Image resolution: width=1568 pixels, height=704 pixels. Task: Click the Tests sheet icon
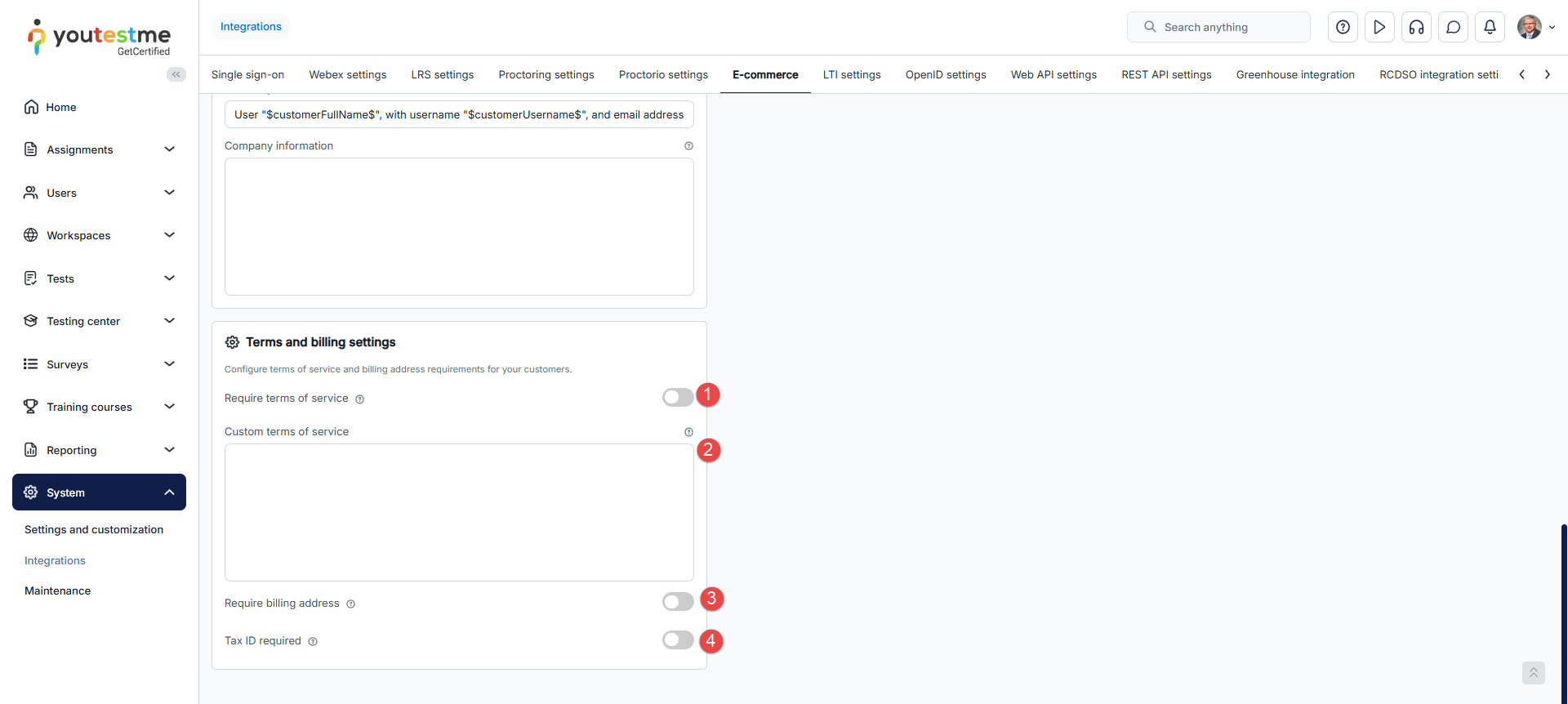[31, 278]
